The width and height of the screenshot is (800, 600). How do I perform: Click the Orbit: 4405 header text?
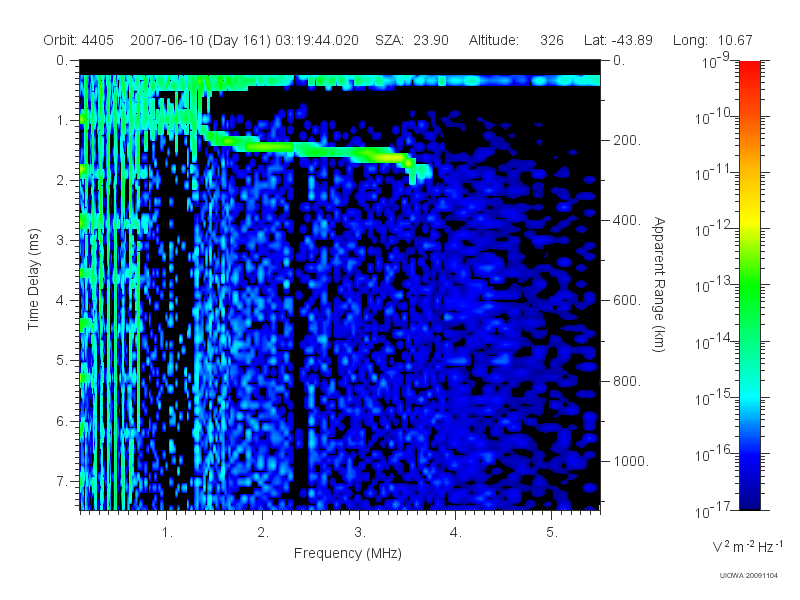79,40
